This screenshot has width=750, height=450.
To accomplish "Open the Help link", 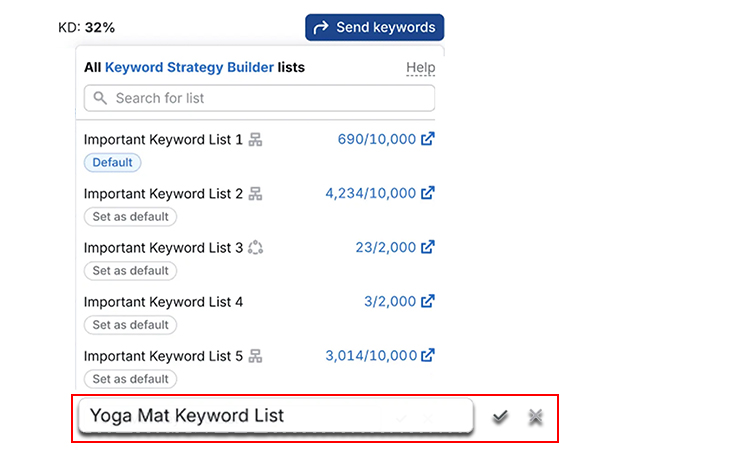I will pos(420,67).
